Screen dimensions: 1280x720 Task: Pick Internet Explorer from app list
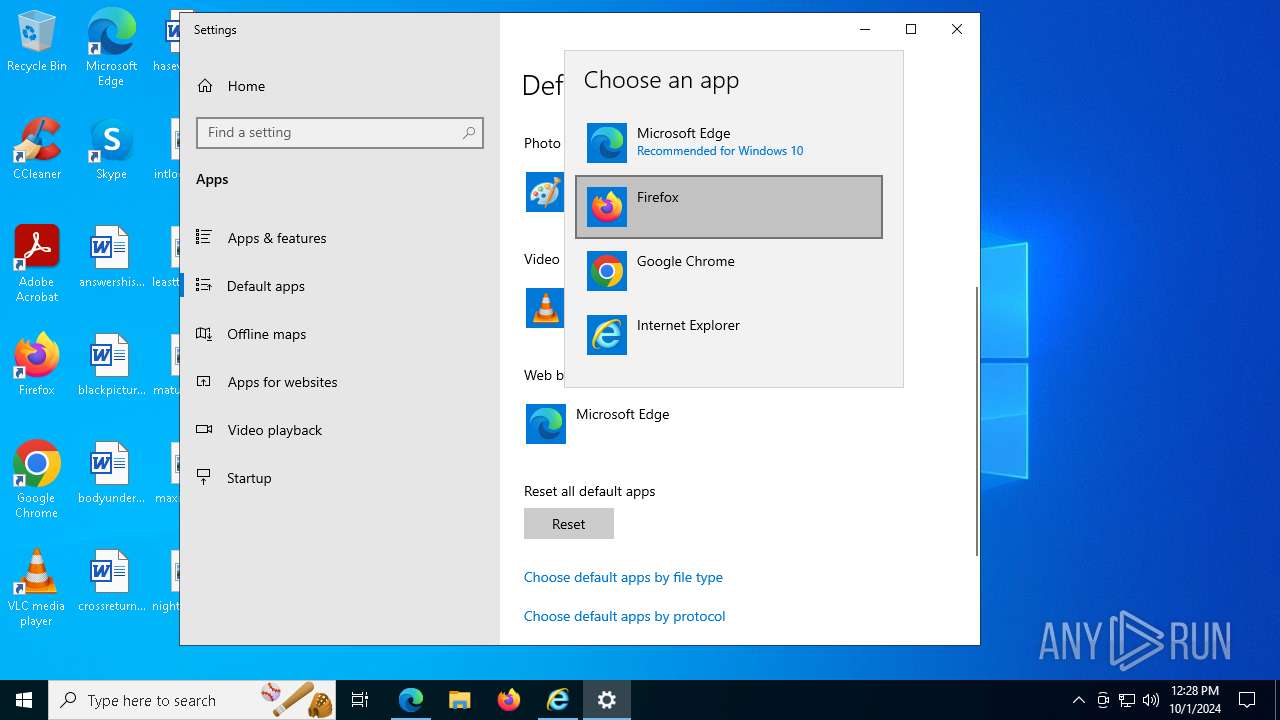click(x=728, y=335)
